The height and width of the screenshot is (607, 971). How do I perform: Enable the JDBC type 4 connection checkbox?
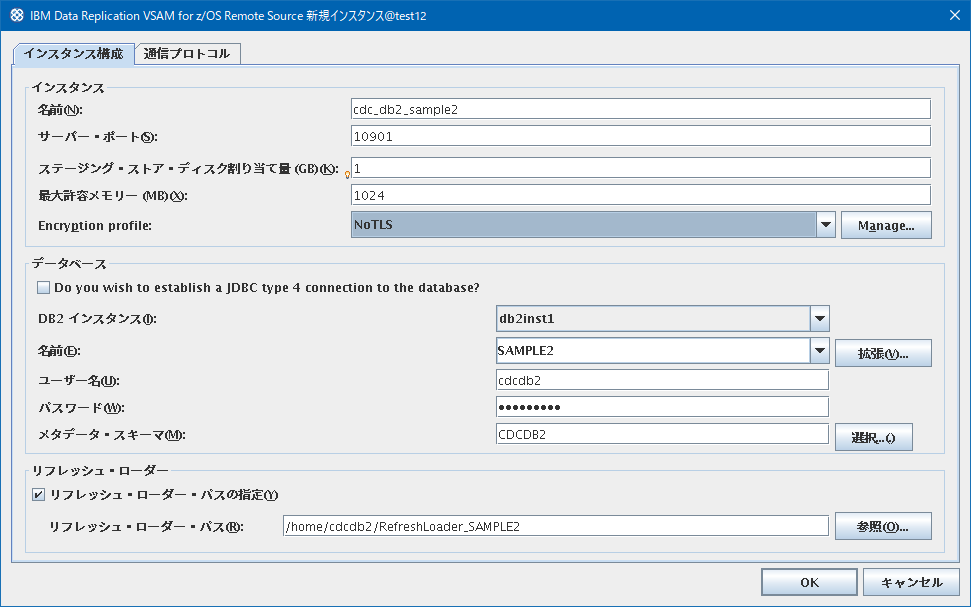tap(43, 287)
